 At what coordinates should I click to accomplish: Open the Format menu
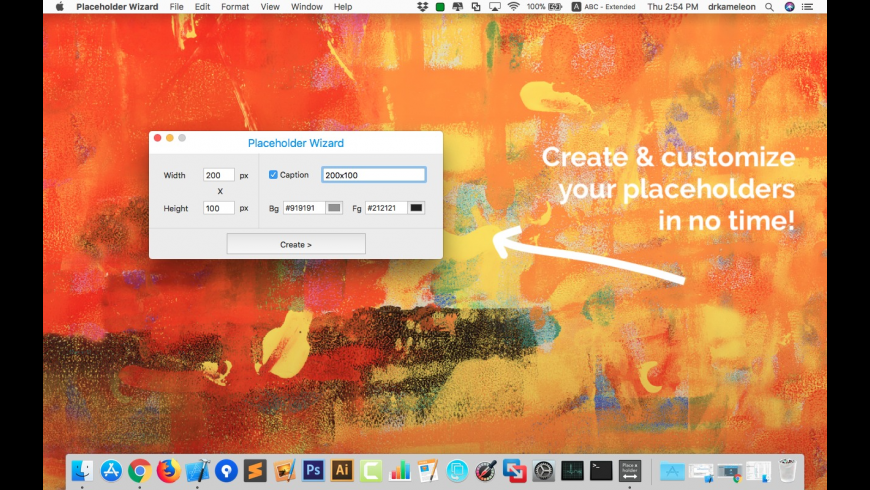pos(235,7)
